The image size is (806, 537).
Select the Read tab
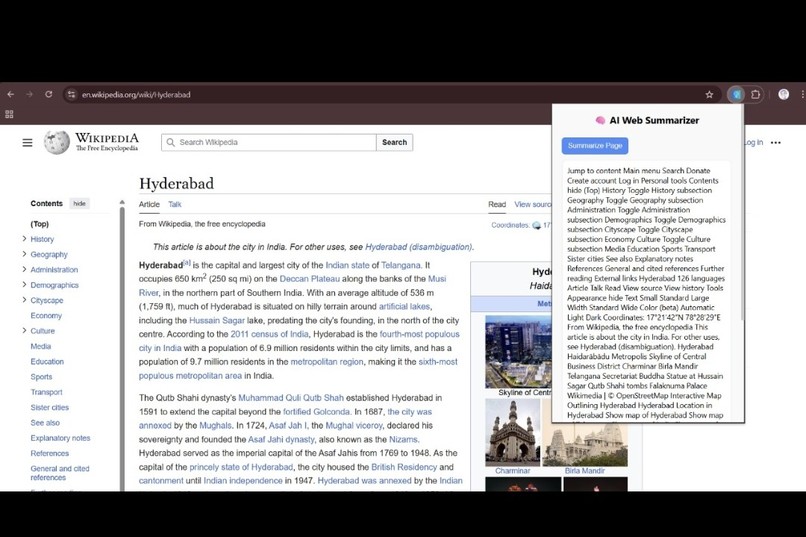[x=497, y=204]
